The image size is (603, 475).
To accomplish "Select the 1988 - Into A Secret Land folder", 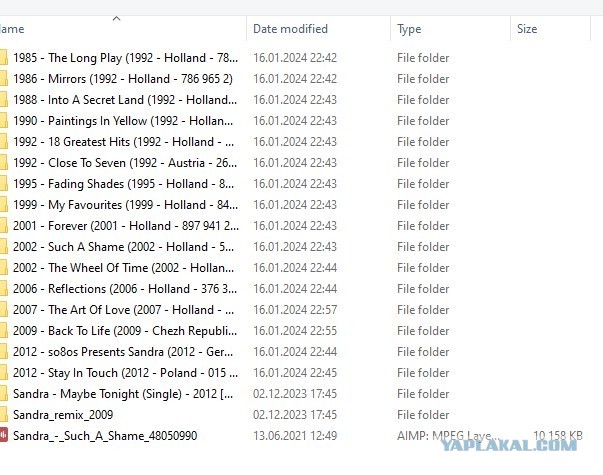I will pyautogui.click(x=125, y=100).
